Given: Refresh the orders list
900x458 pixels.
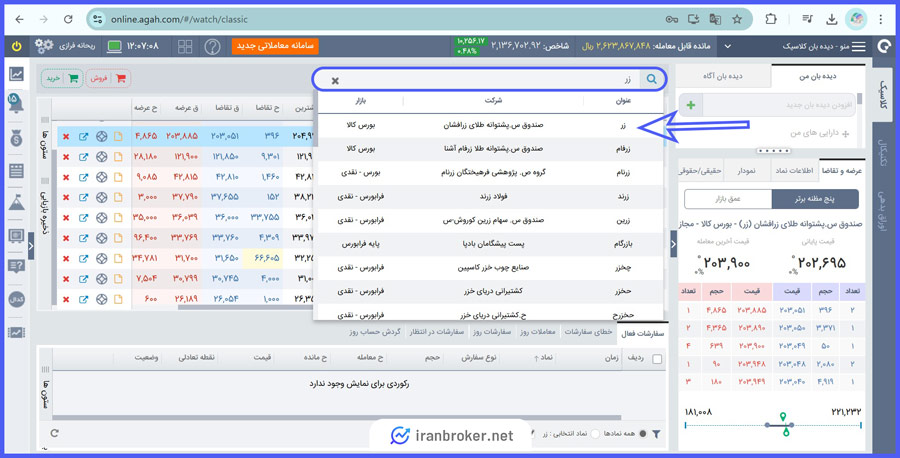Looking at the screenshot, I should click(55, 433).
